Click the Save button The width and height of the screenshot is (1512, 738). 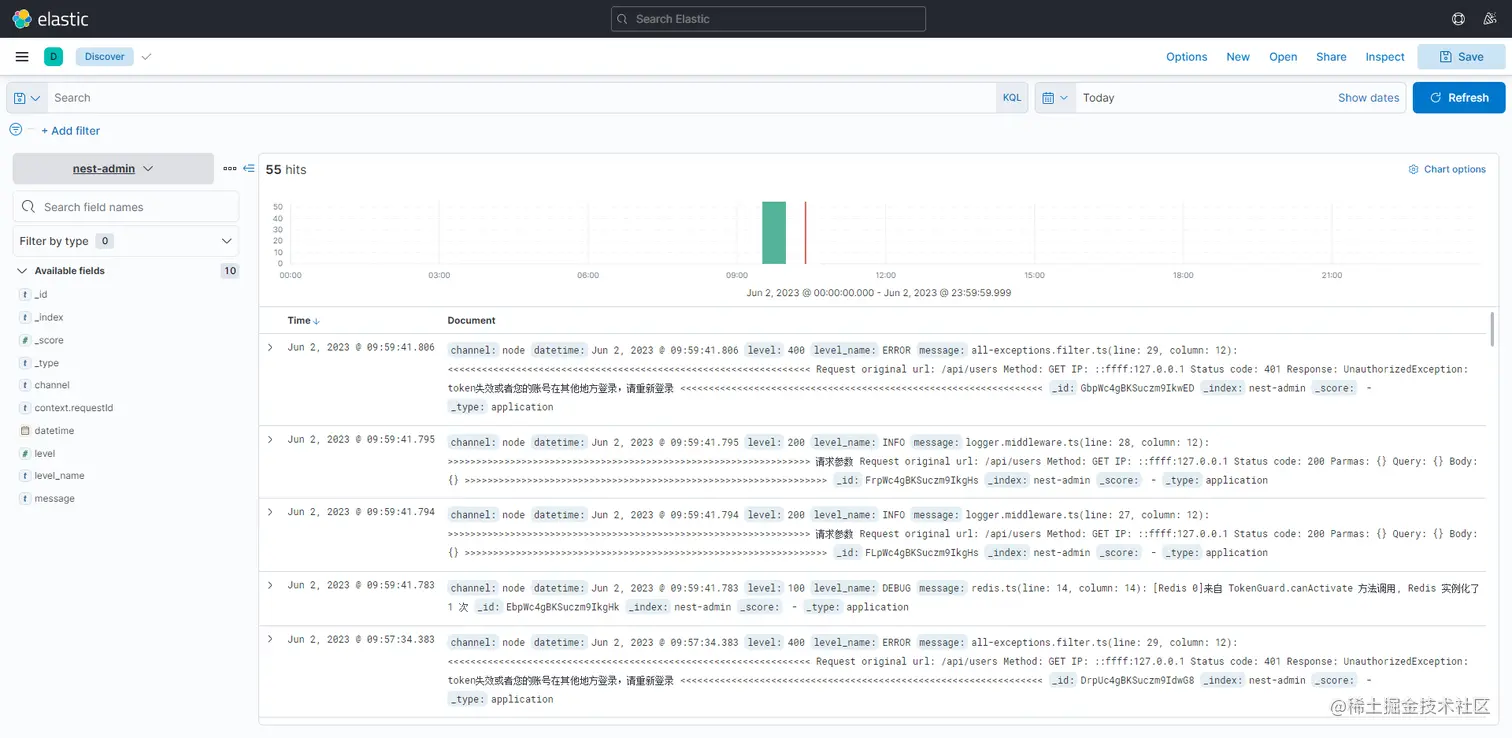pos(1461,57)
